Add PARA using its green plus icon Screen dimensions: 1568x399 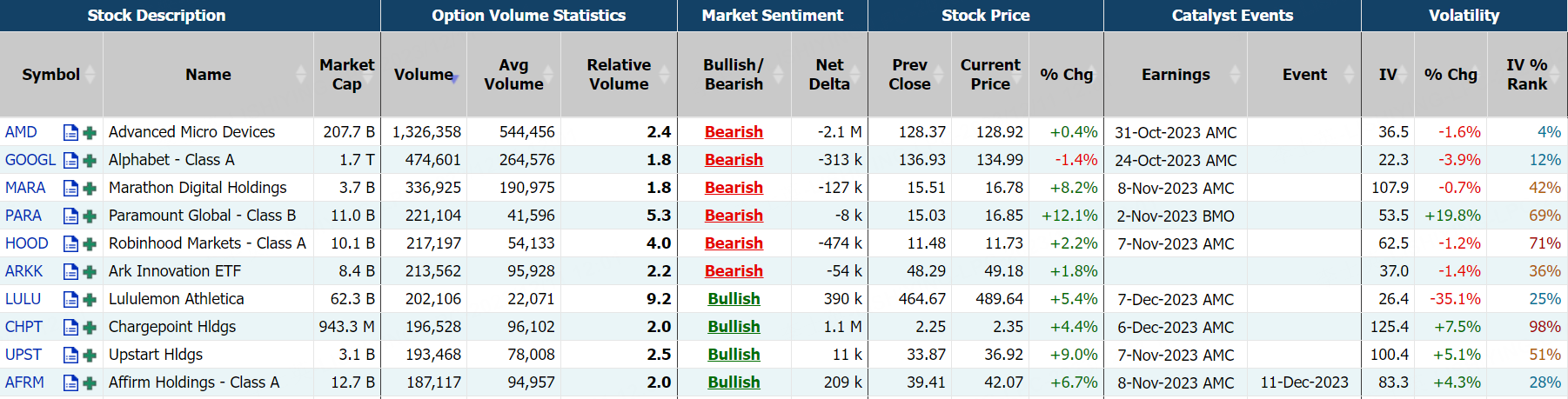[89, 216]
